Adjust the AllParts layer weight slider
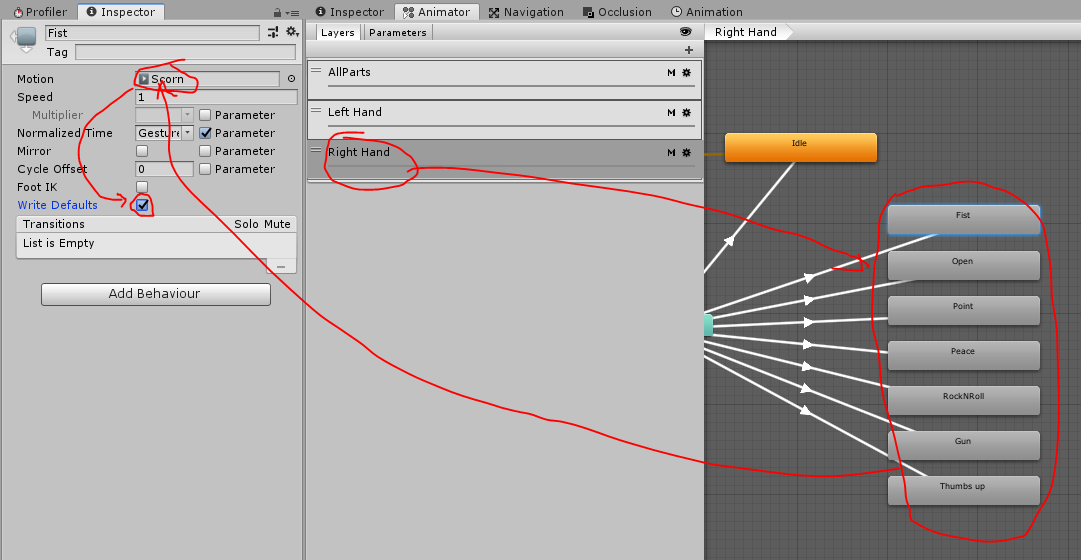Image resolution: width=1081 pixels, height=560 pixels. (511, 86)
